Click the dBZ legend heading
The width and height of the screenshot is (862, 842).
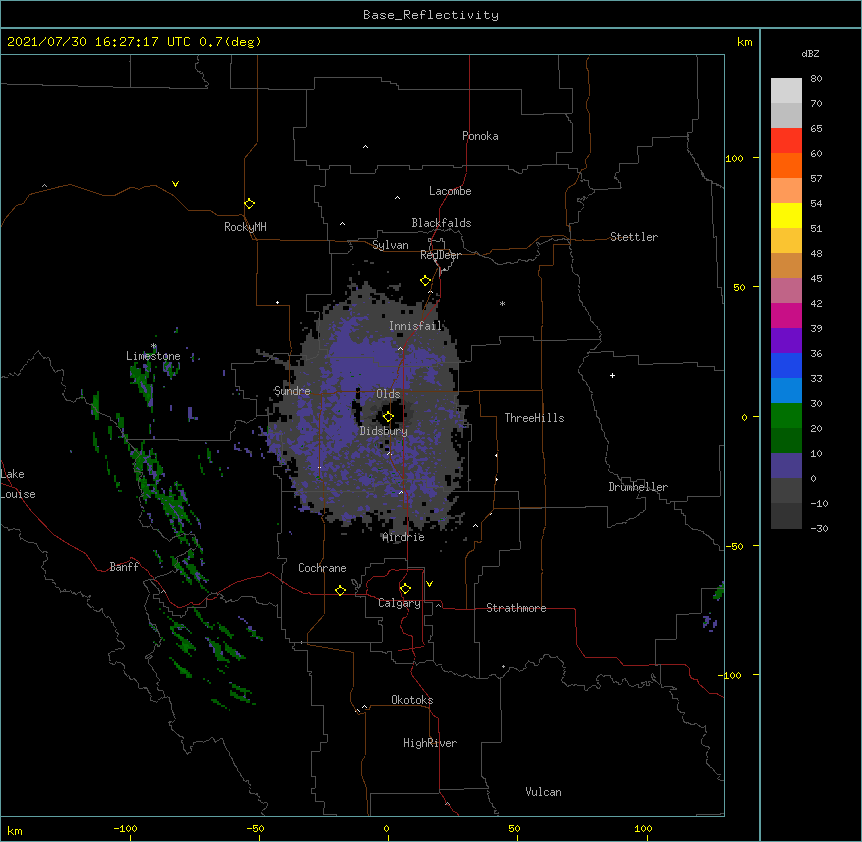tap(810, 53)
